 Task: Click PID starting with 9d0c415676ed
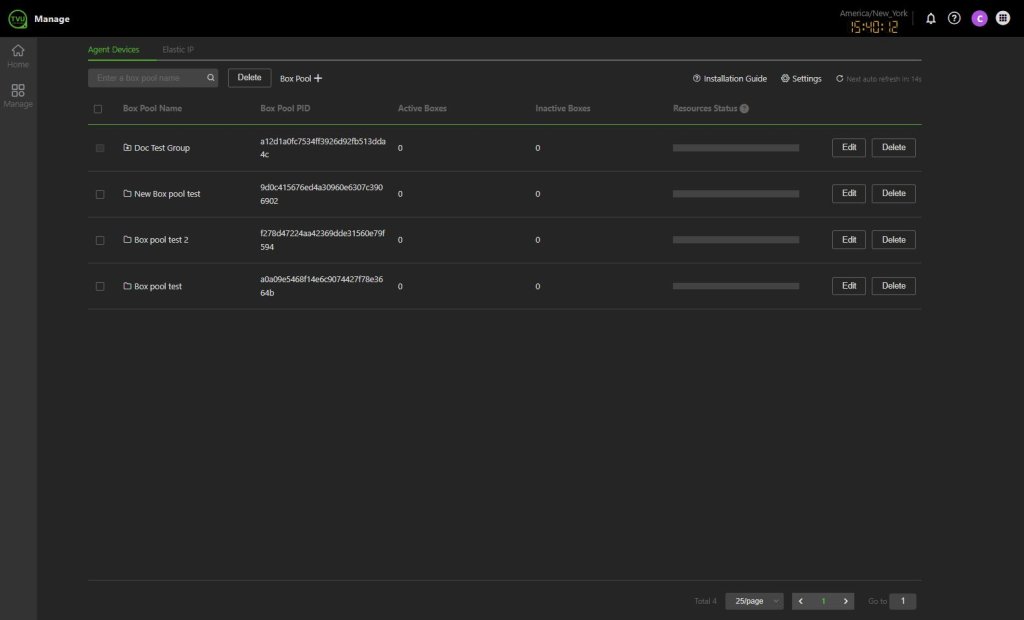click(321, 194)
